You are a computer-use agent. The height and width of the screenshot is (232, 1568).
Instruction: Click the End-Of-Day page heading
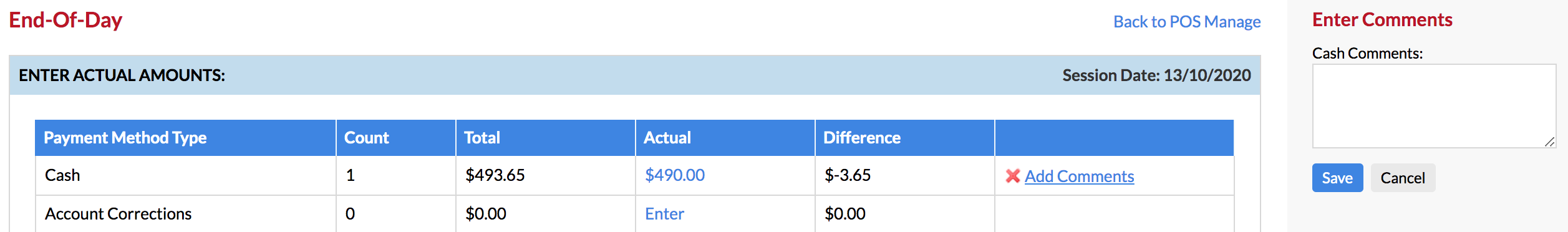point(65,20)
